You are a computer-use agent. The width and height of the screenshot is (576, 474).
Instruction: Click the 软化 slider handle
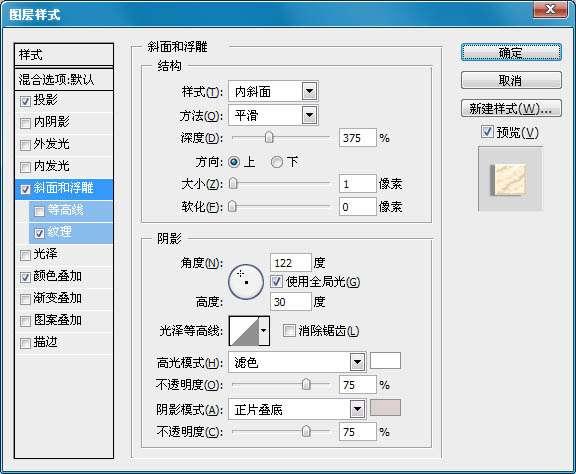pyautogui.click(x=232, y=207)
